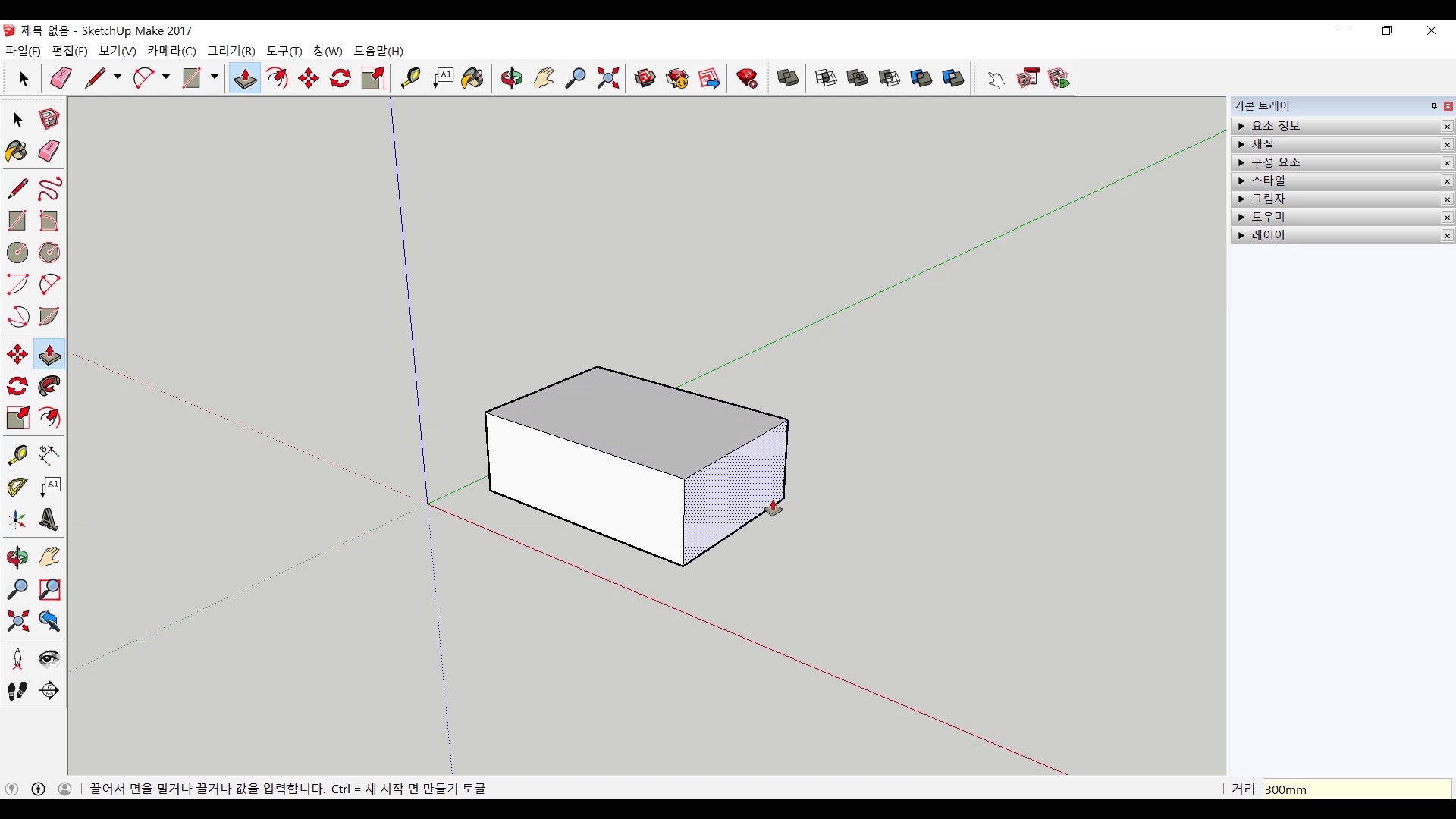The image size is (1456, 819).
Task: Choose the Follow Me tool in left toolbar
Action: coord(49,386)
